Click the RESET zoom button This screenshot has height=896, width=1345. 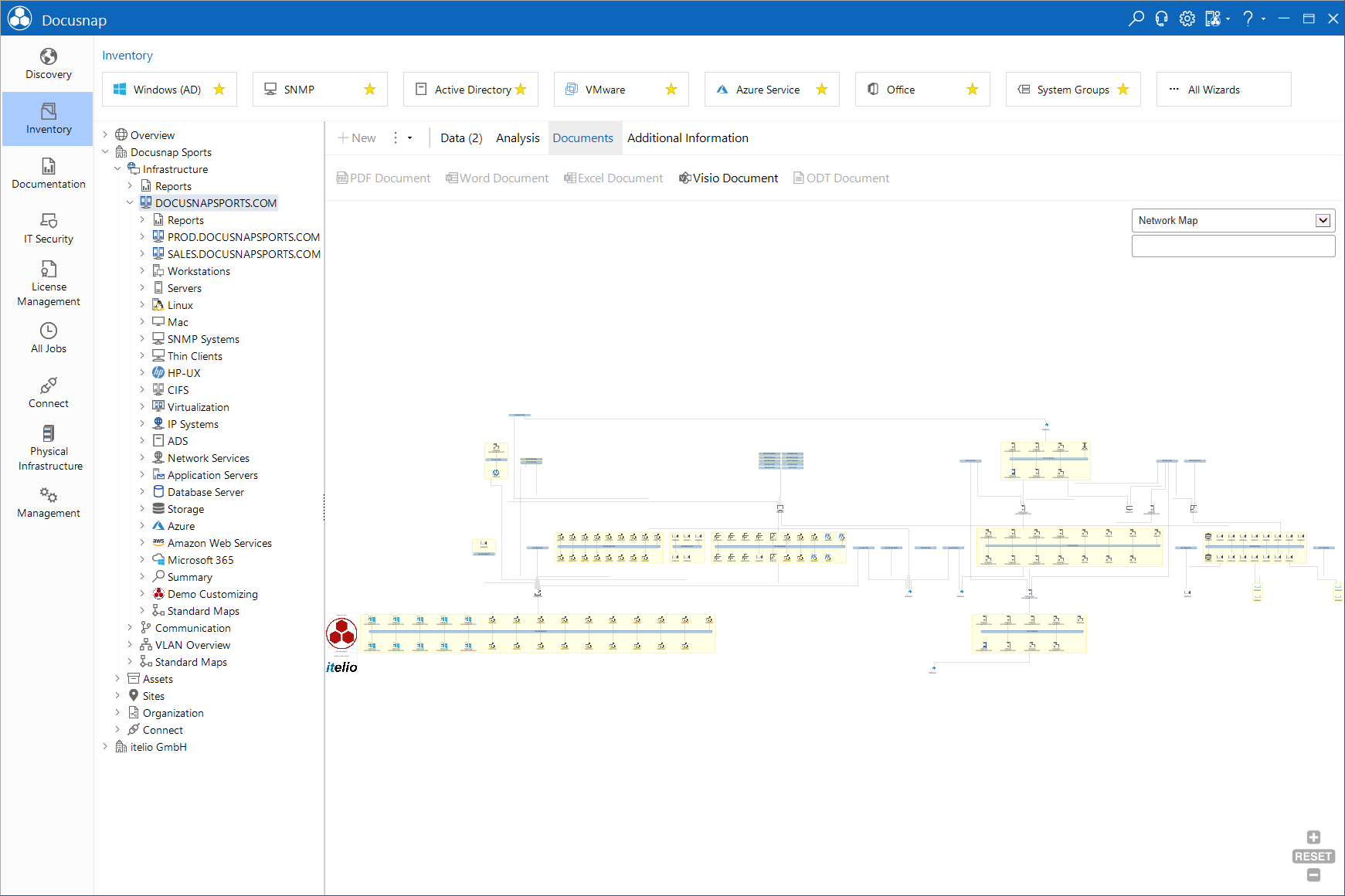point(1313,857)
